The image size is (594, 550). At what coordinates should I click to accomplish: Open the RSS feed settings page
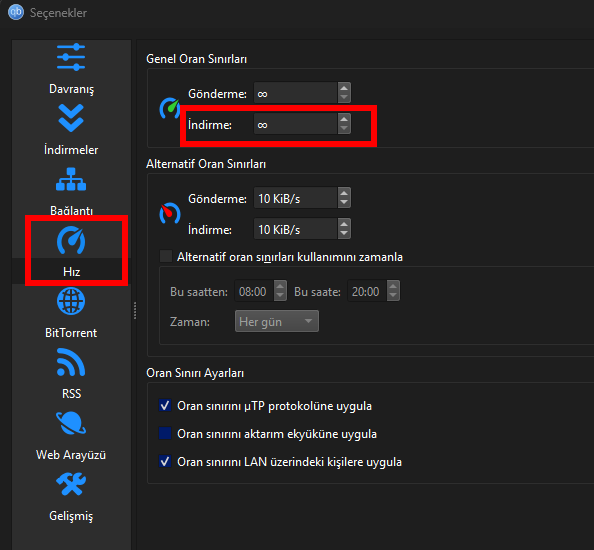pos(71,373)
